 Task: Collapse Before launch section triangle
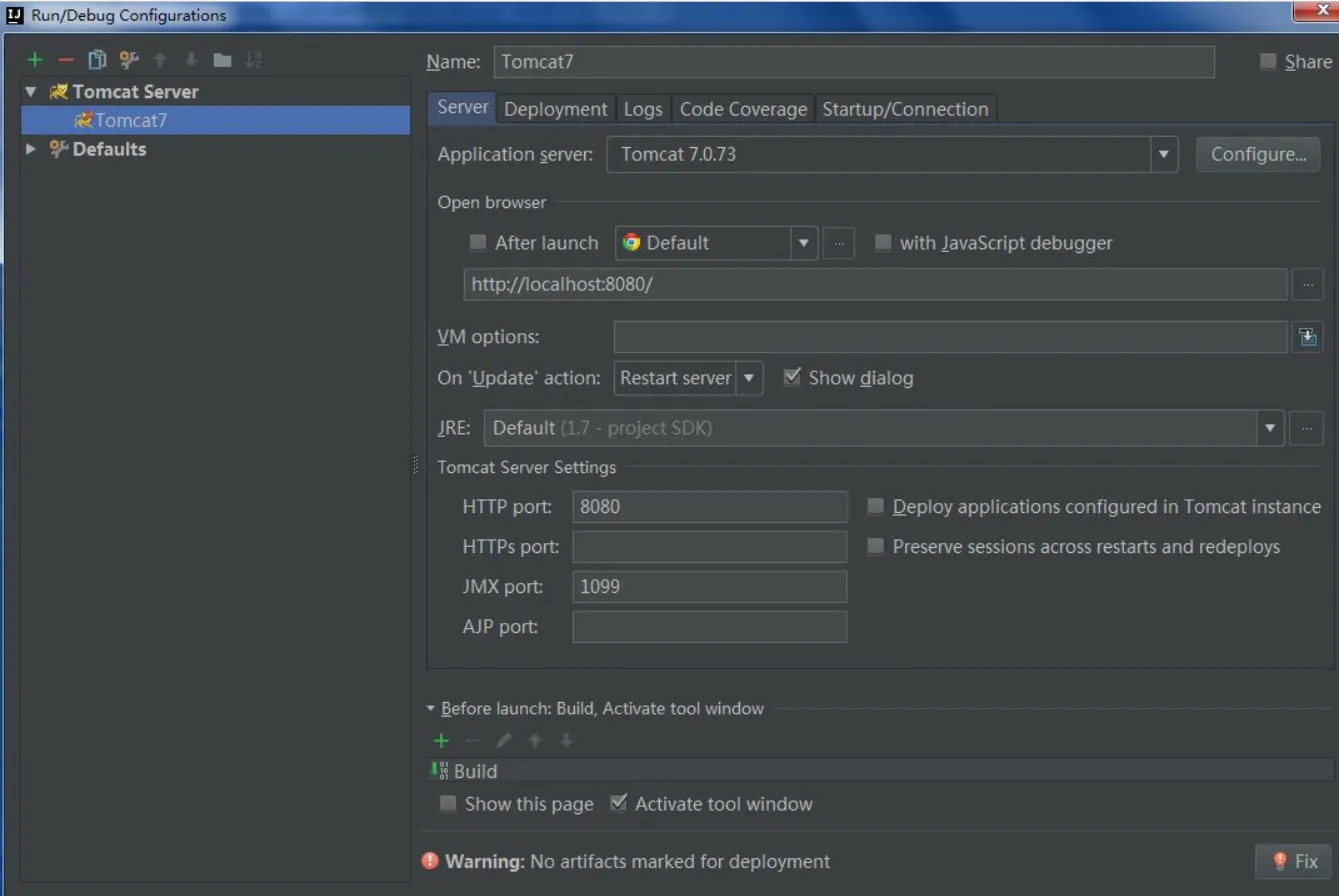(431, 708)
